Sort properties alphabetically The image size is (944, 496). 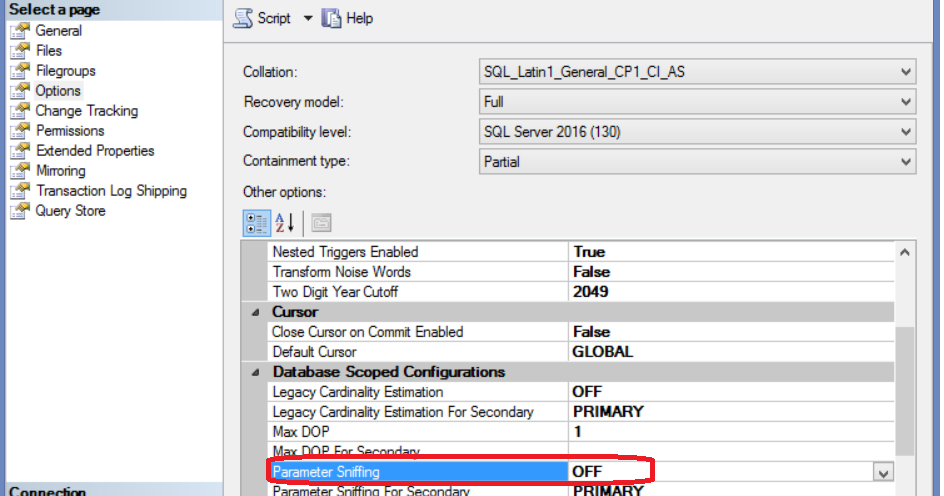285,223
